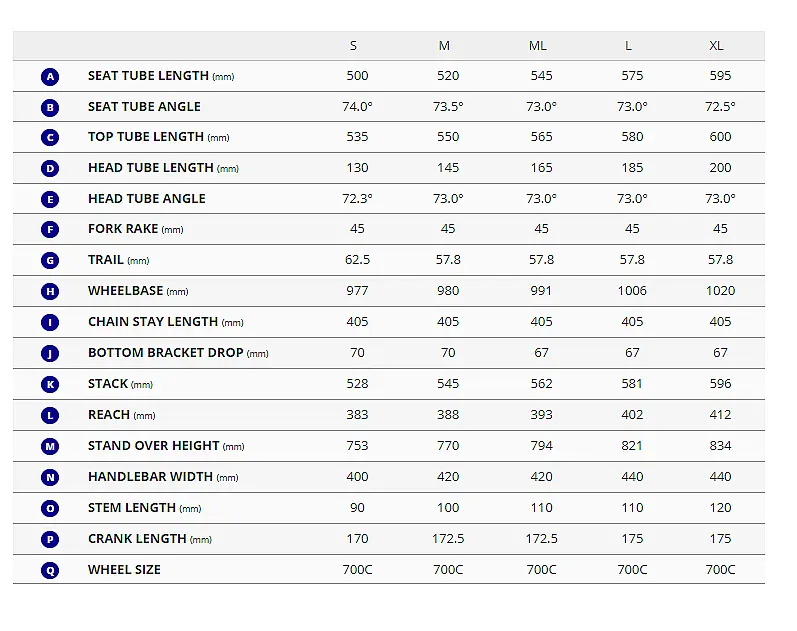Click the K icon beside Stack
Viewport: 797px width, 631px height.
coord(50,384)
